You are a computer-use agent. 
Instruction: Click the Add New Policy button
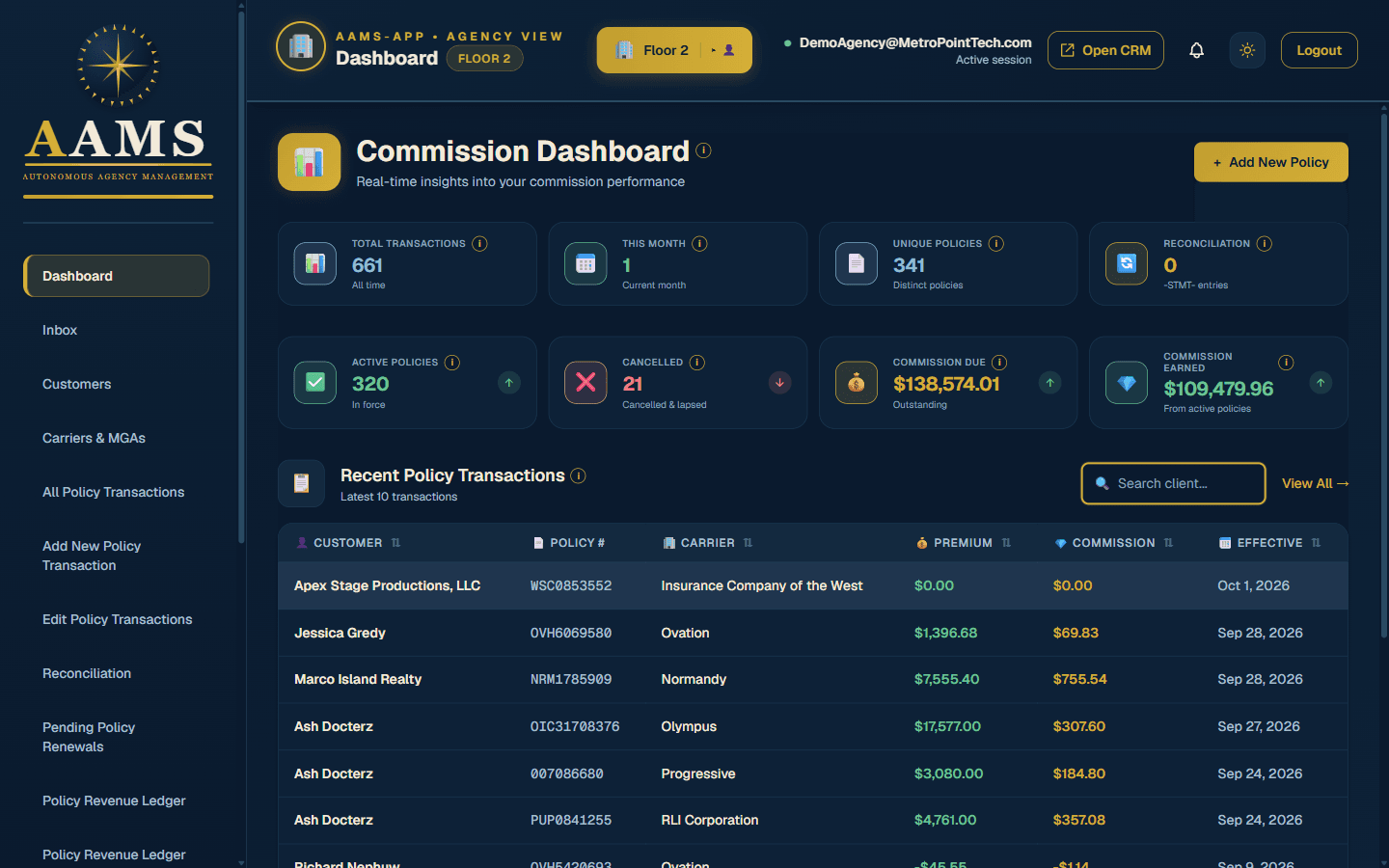(1271, 162)
